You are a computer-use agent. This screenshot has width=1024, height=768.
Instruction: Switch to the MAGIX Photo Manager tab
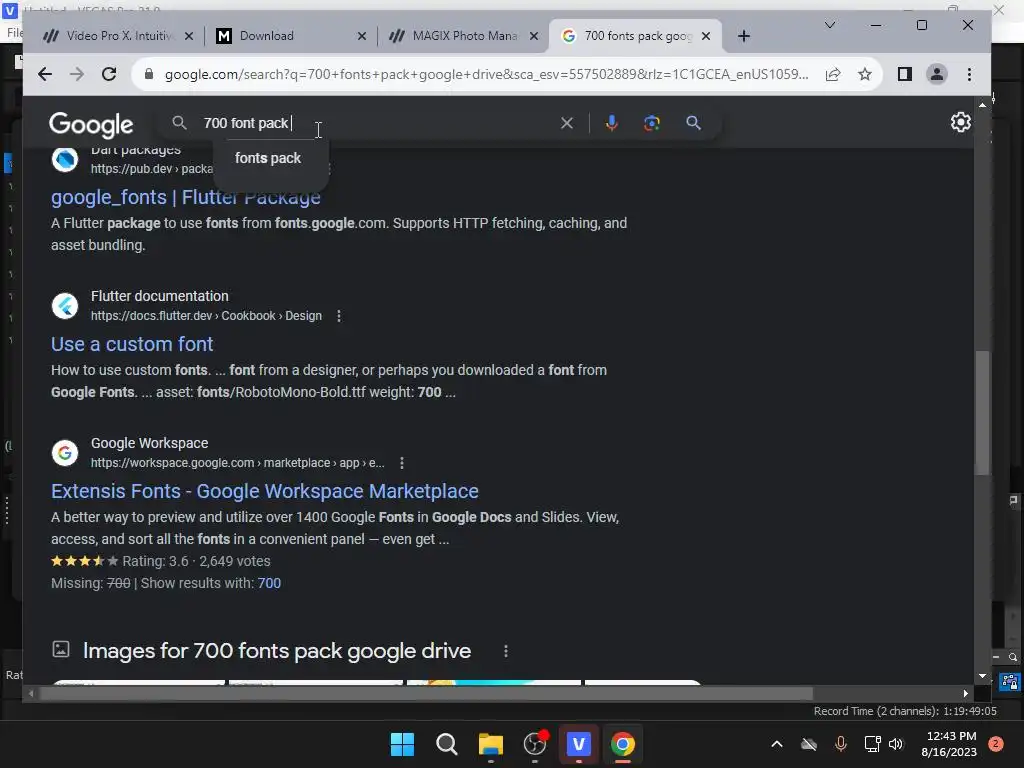(x=464, y=36)
